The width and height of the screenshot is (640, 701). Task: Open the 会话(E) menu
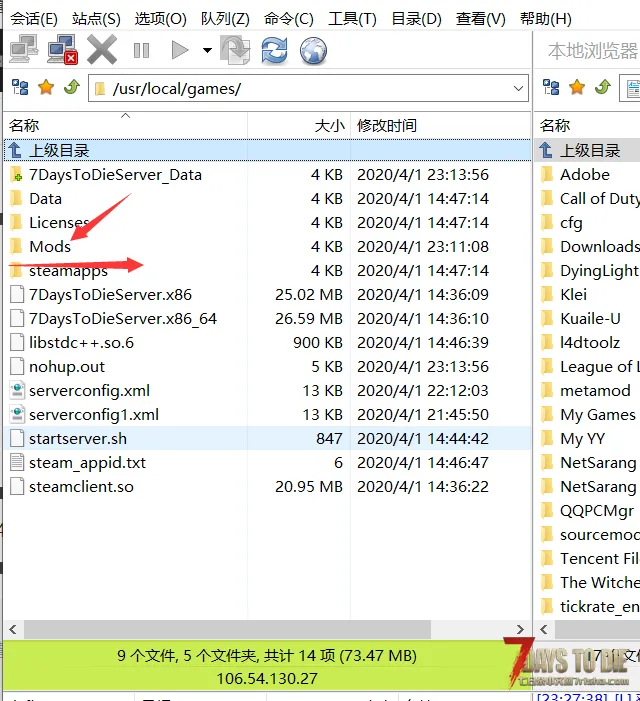pos(34,19)
